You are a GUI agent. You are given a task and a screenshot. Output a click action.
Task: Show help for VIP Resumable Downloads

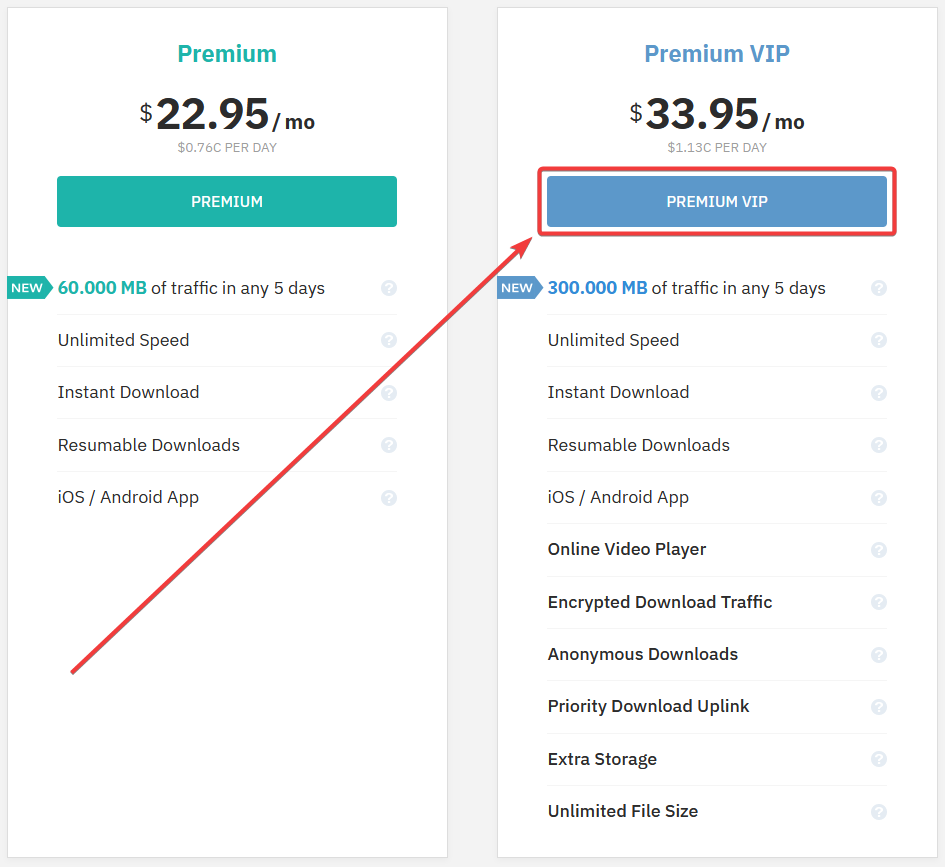point(879,445)
